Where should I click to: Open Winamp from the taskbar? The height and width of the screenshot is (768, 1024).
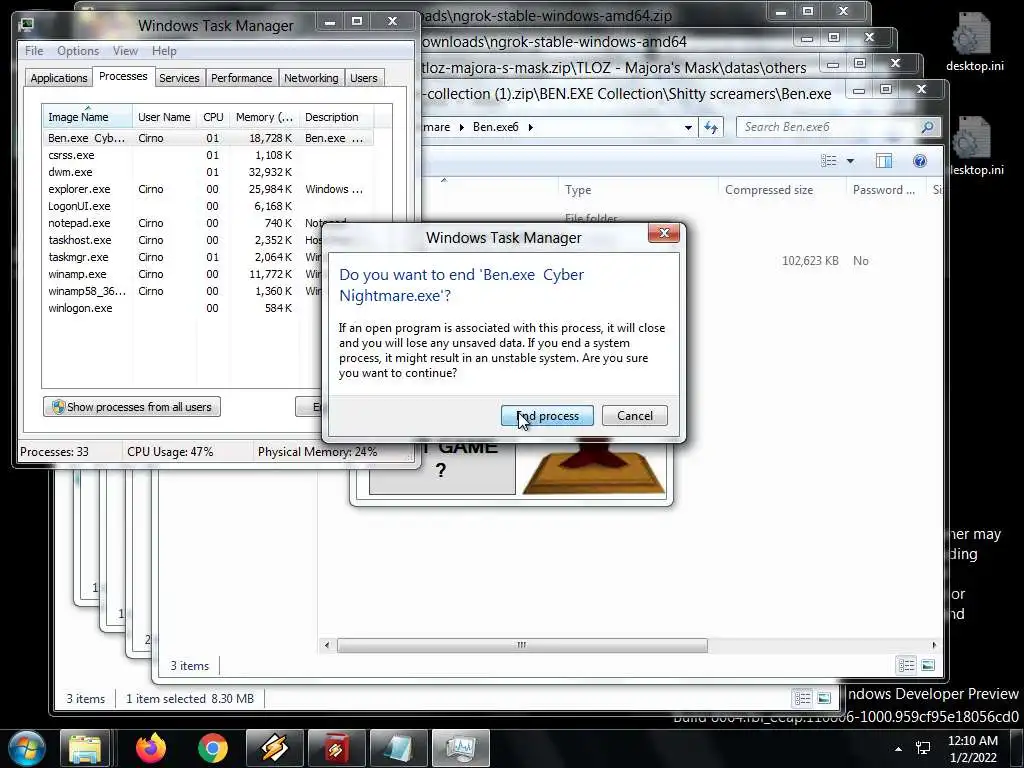(274, 748)
